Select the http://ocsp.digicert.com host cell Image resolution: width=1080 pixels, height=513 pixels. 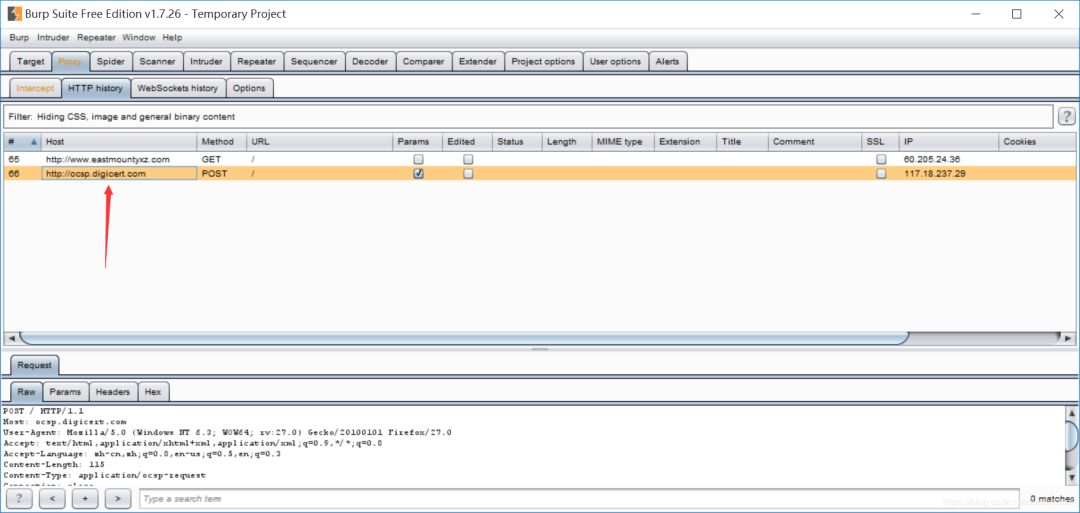118,174
